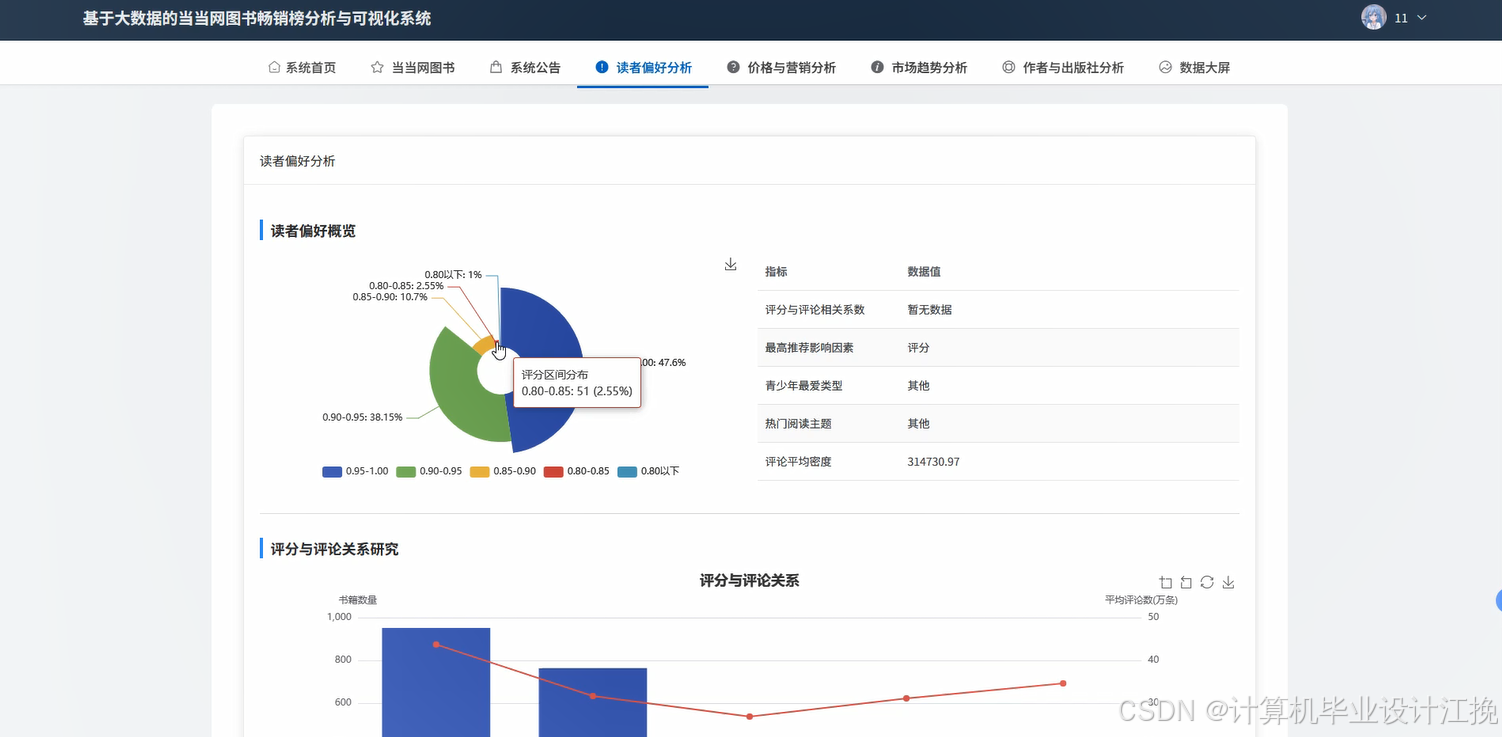Click 其他 in the 热门阅读主题 row
1502x737 pixels.
tap(918, 424)
